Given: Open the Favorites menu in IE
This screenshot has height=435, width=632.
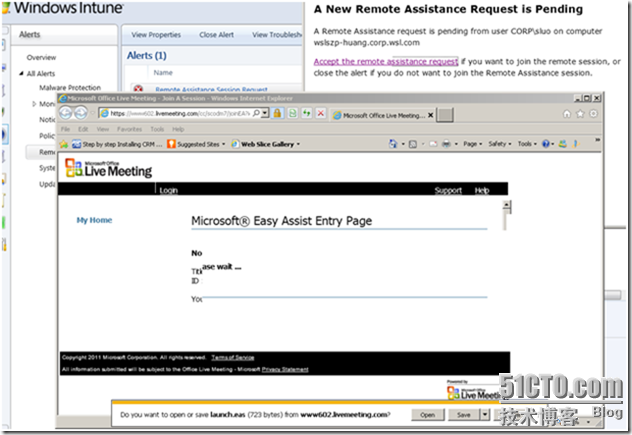Looking at the screenshot, I should point(129,129).
